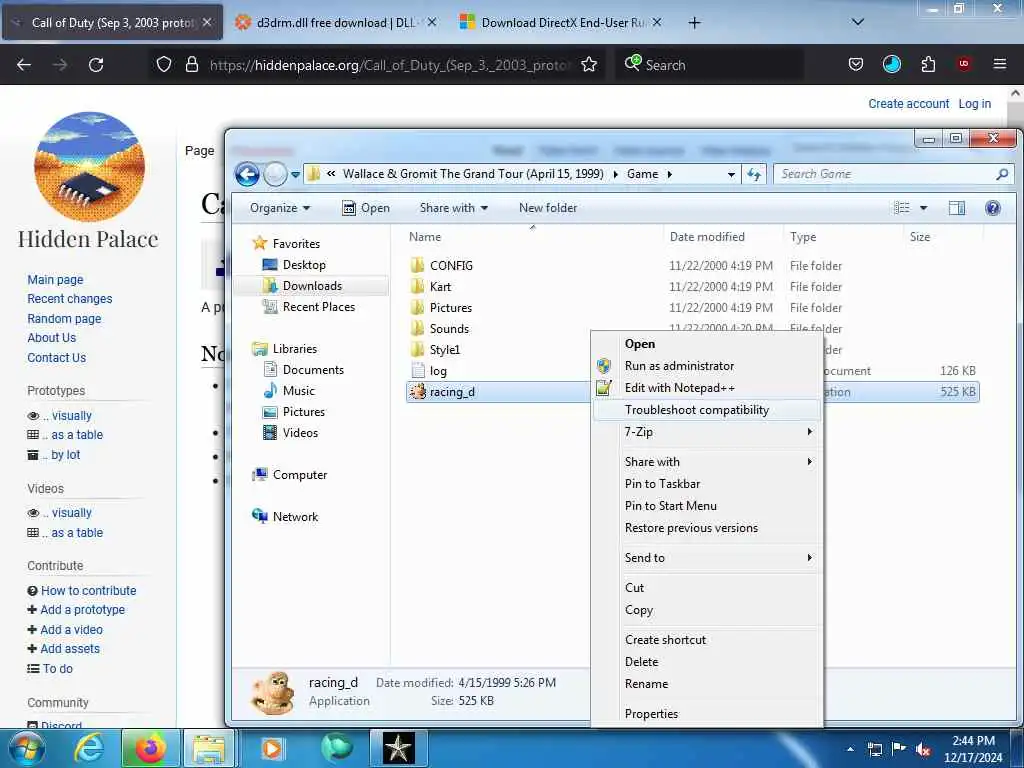Switch to DirectX End-User Runtime tab

[x=561, y=22]
